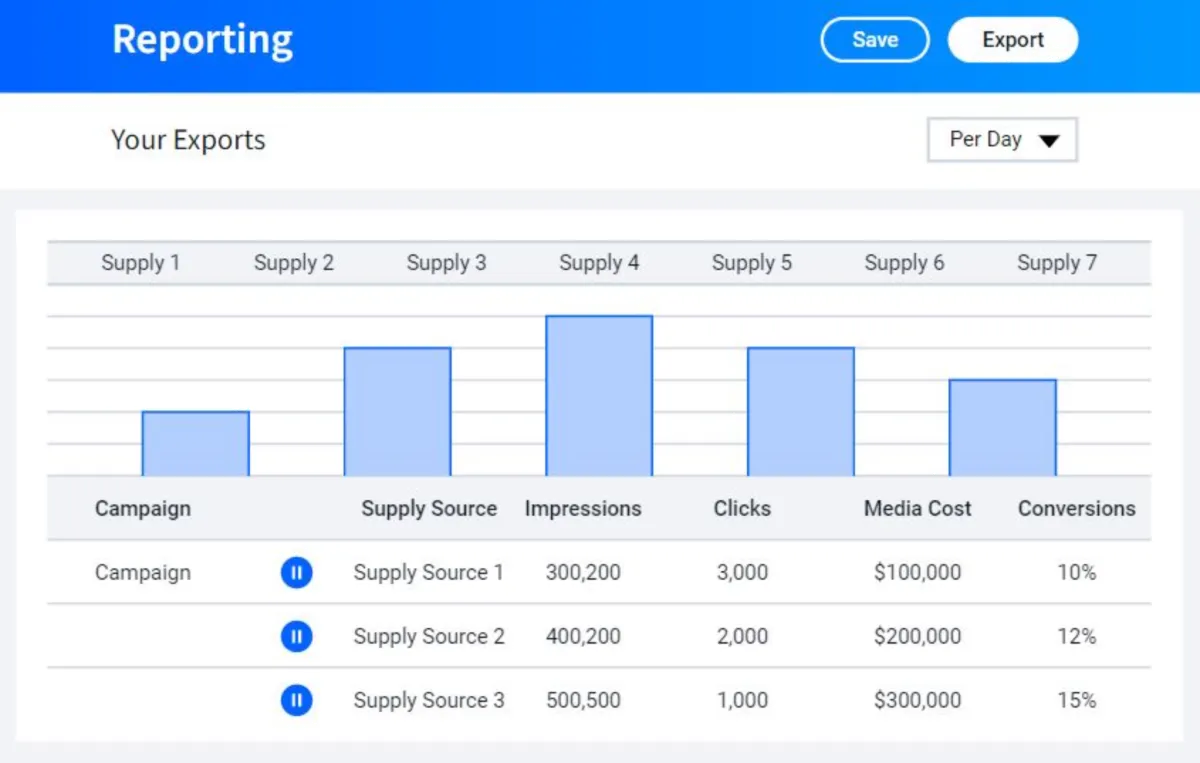Image resolution: width=1200 pixels, height=763 pixels.
Task: Pause Supply Source 1 campaign row
Action: [296, 573]
